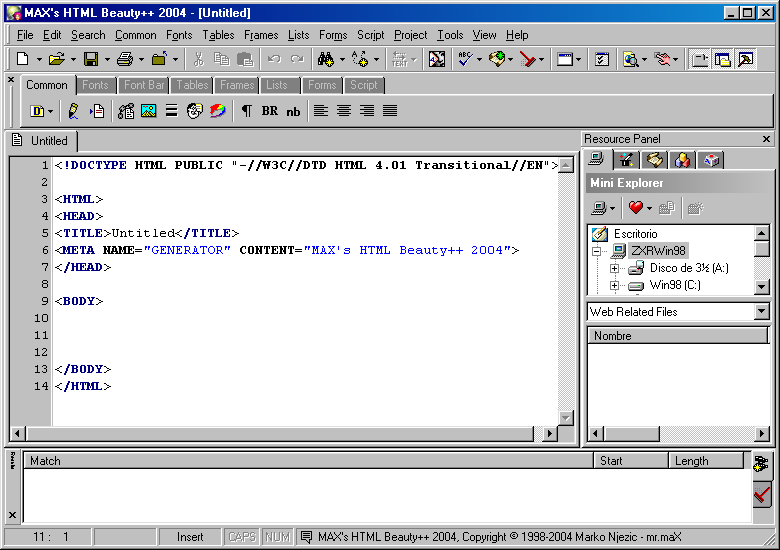Image resolution: width=780 pixels, height=550 pixels.
Task: Toggle the CAPS indicator in status bar
Action: tap(242, 537)
